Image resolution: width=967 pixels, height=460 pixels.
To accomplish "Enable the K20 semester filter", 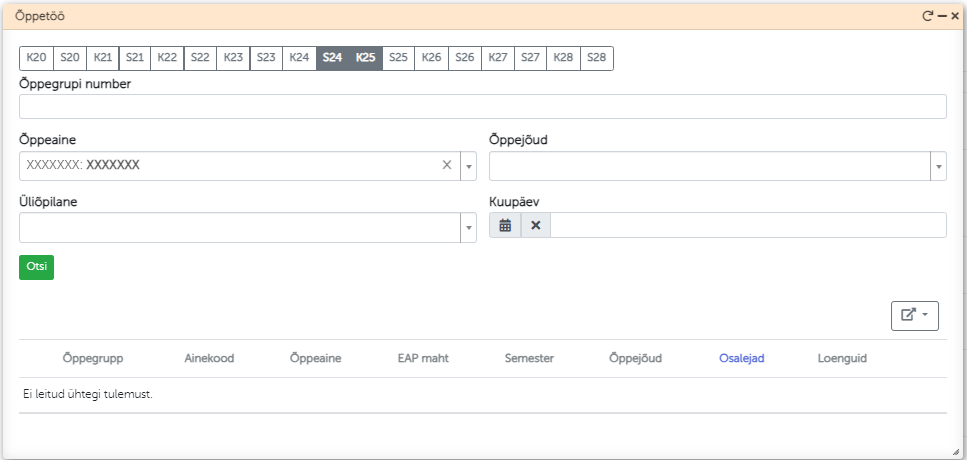I will coord(37,58).
